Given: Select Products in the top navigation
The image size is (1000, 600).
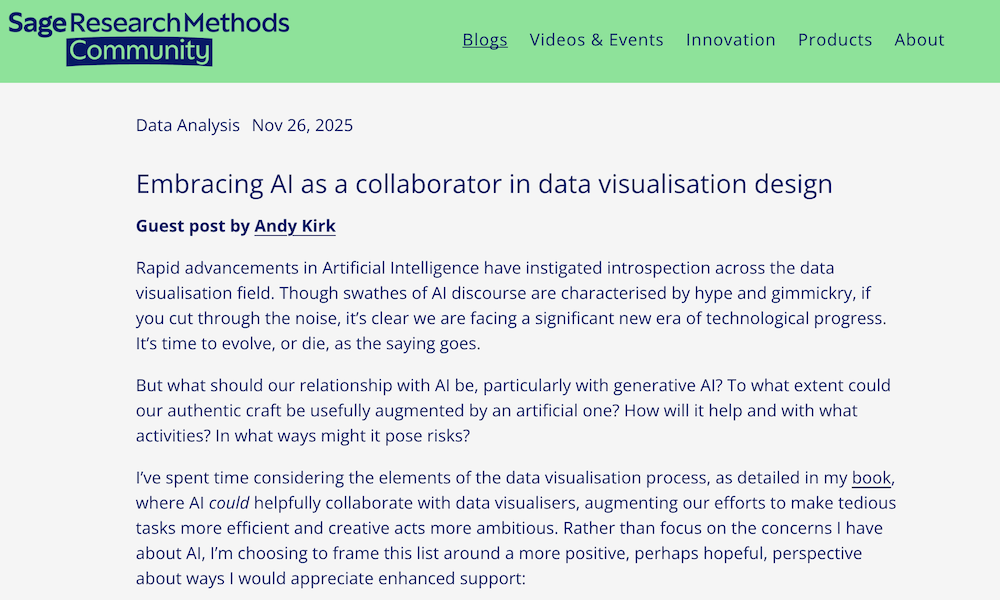Looking at the screenshot, I should (835, 40).
